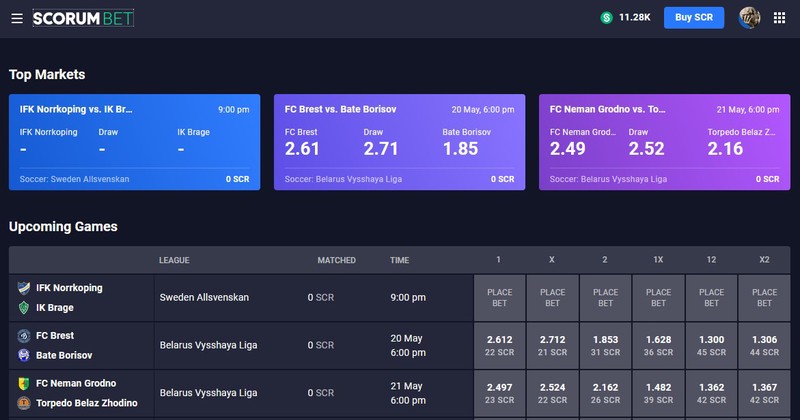800x420 pixels.
Task: Select odds 2.612 for FC Brest
Action: [x=499, y=345]
